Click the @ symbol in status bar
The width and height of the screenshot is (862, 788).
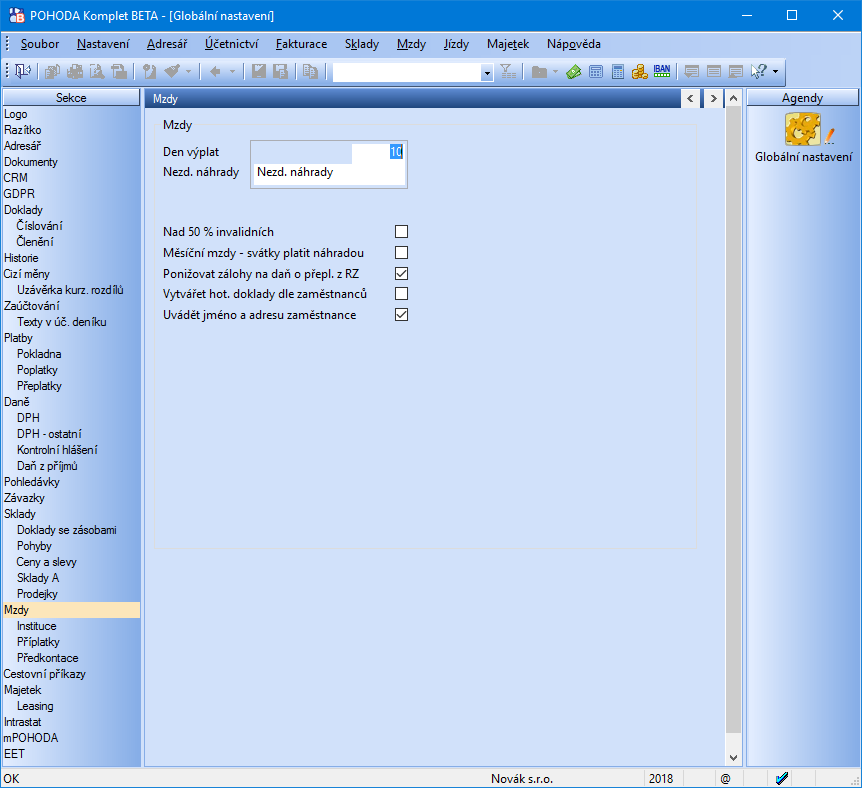(725, 779)
